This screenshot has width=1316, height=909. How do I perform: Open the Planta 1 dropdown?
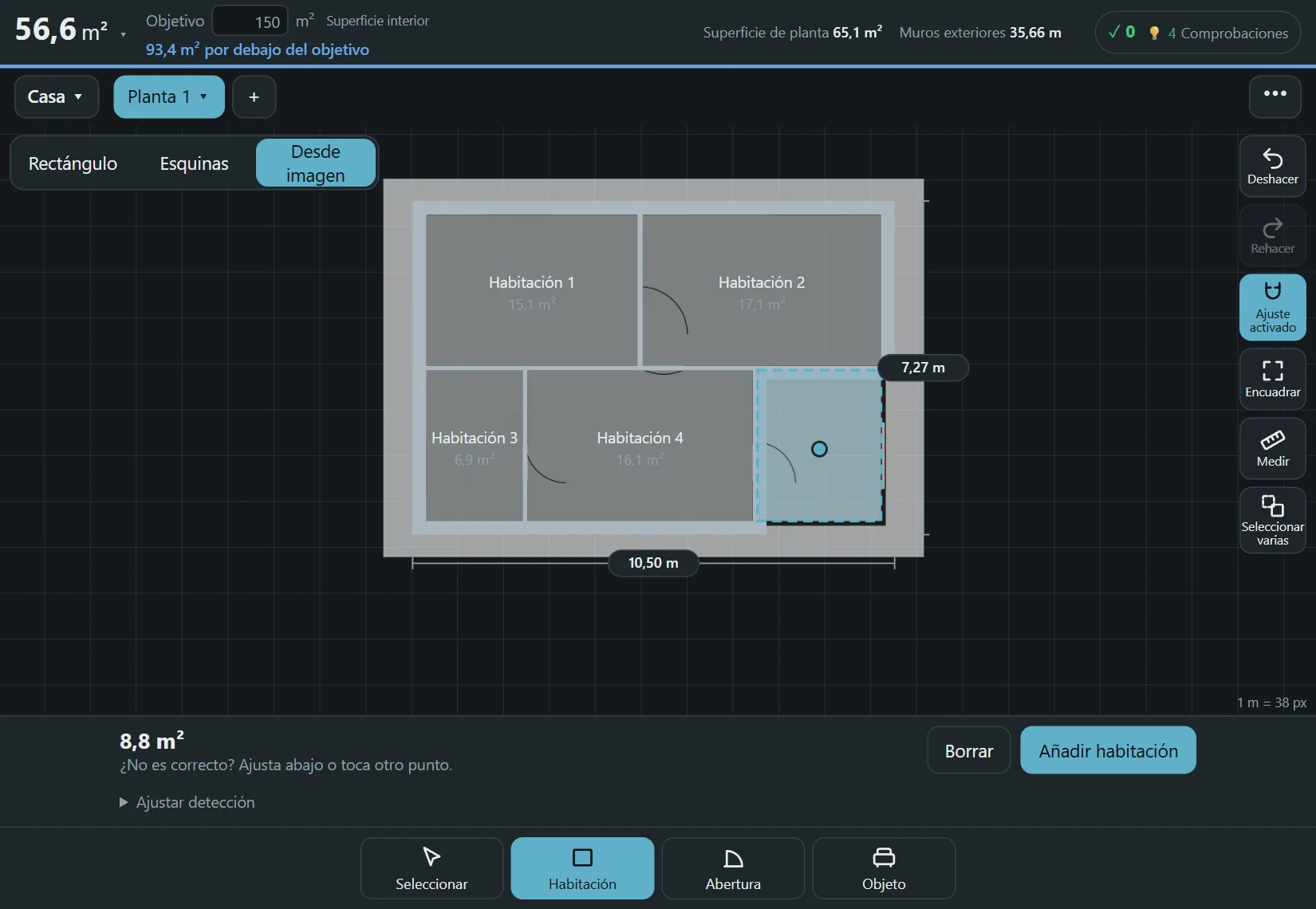click(169, 96)
